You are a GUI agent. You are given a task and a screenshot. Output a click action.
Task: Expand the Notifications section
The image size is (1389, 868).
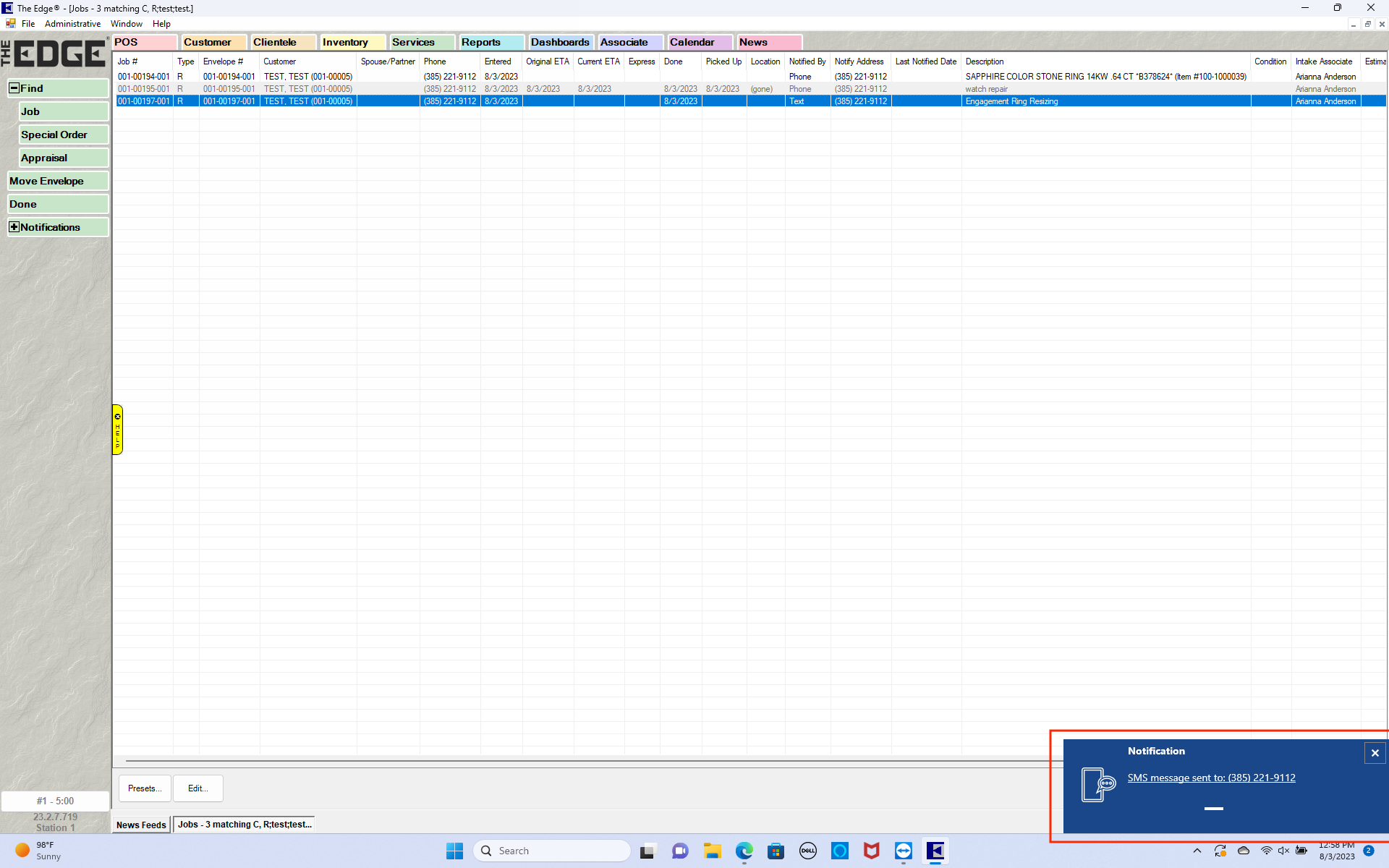pyautogui.click(x=13, y=226)
